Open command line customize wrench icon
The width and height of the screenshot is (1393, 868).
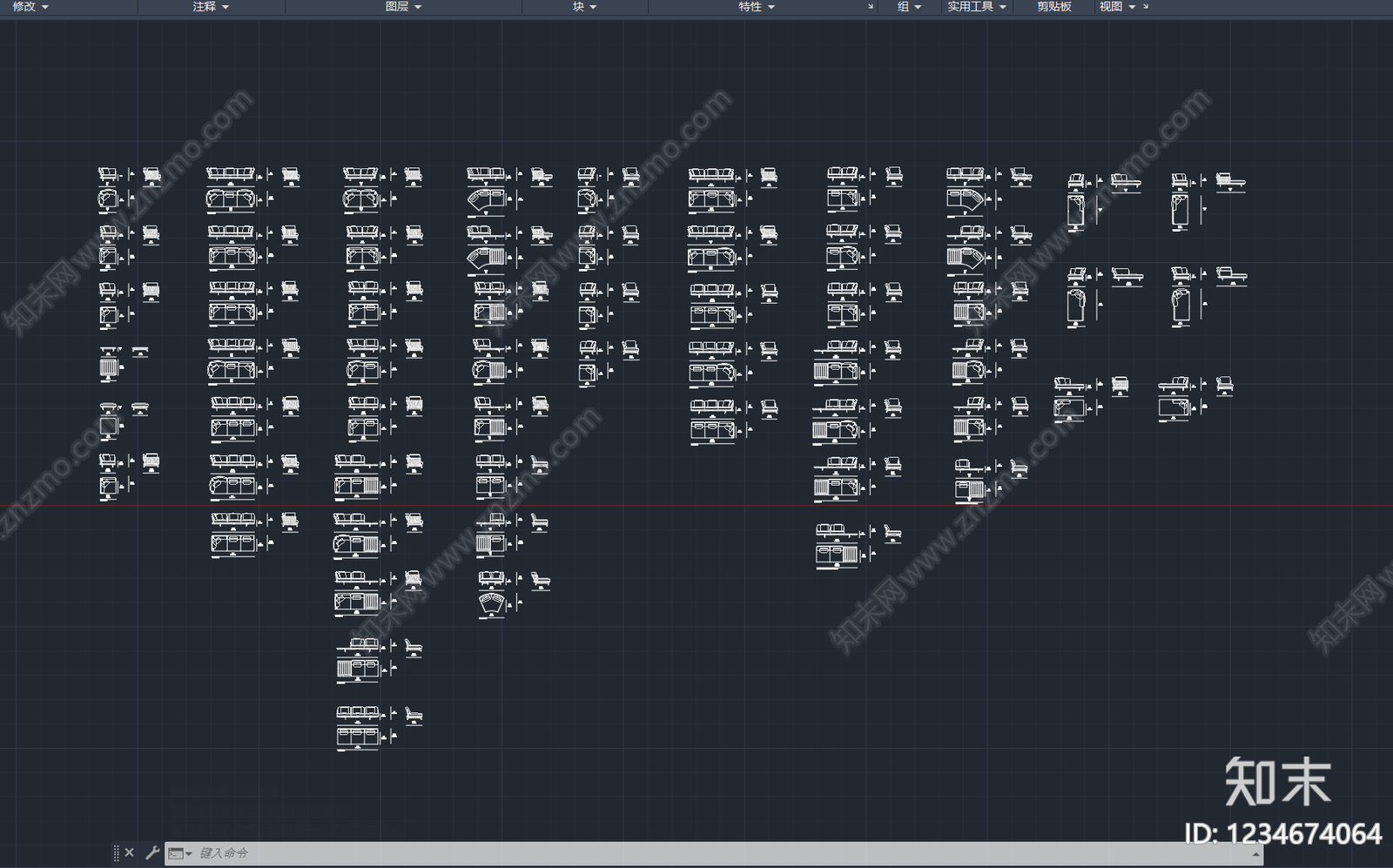[x=151, y=853]
